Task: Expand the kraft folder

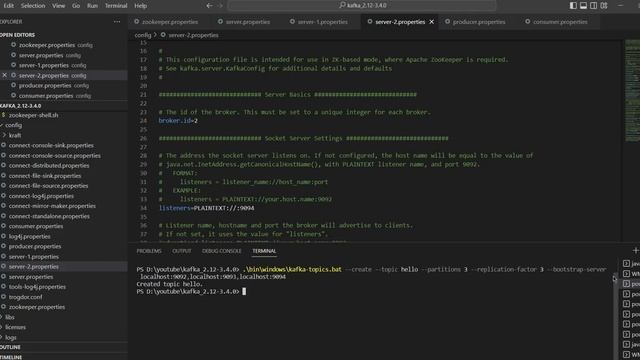Action: click(x=15, y=135)
